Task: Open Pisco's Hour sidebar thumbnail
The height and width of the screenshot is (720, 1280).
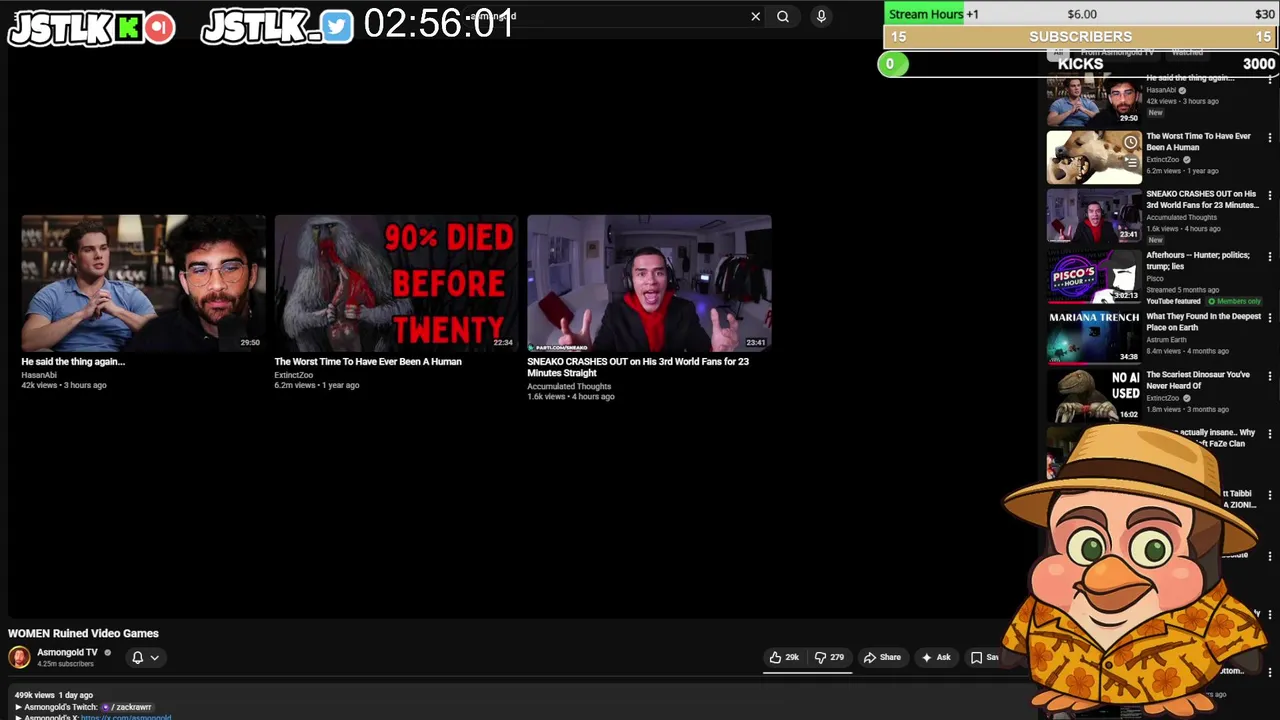Action: pyautogui.click(x=1094, y=276)
